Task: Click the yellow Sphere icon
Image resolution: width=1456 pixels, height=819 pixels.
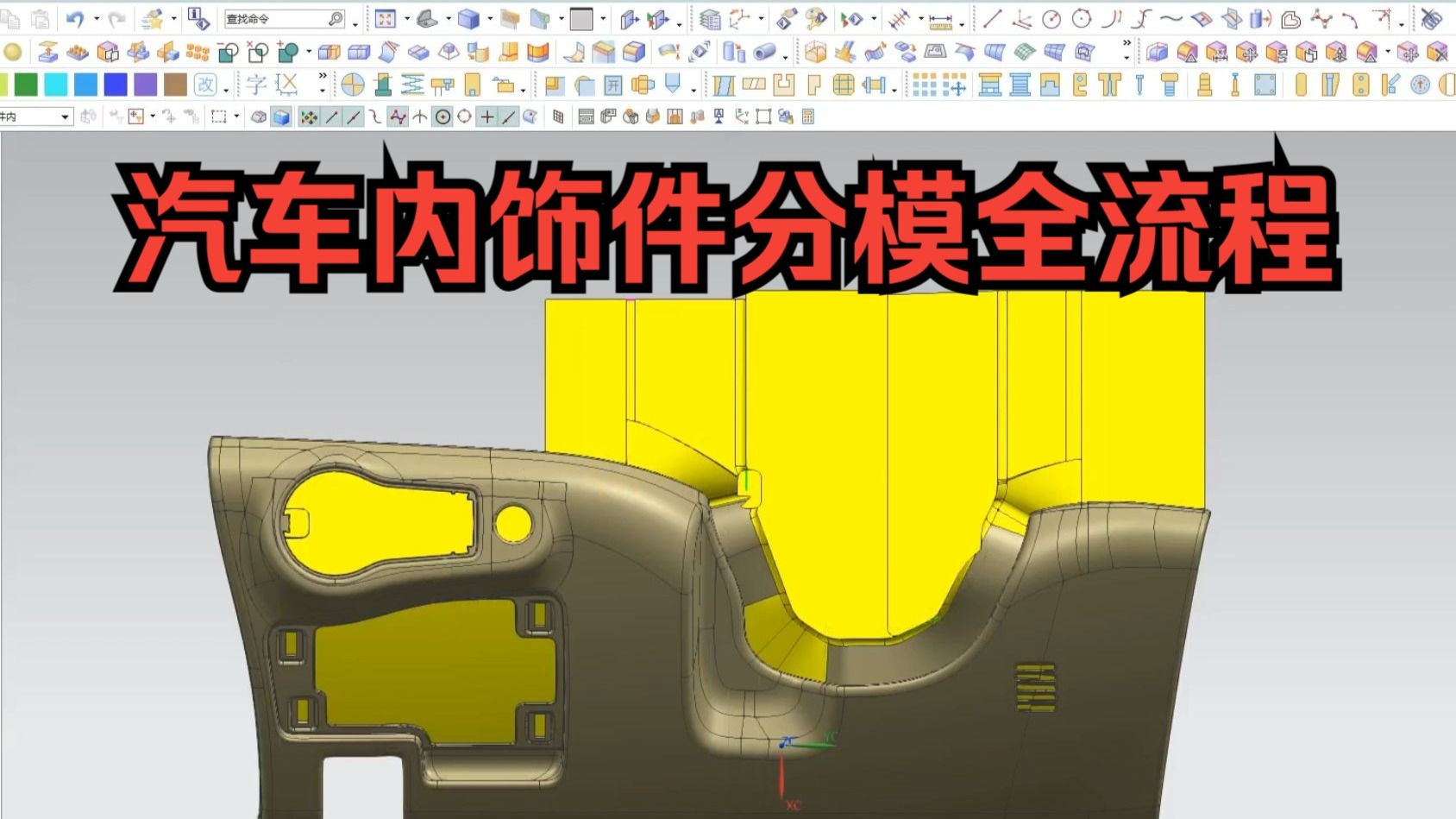Action: click(x=12, y=52)
